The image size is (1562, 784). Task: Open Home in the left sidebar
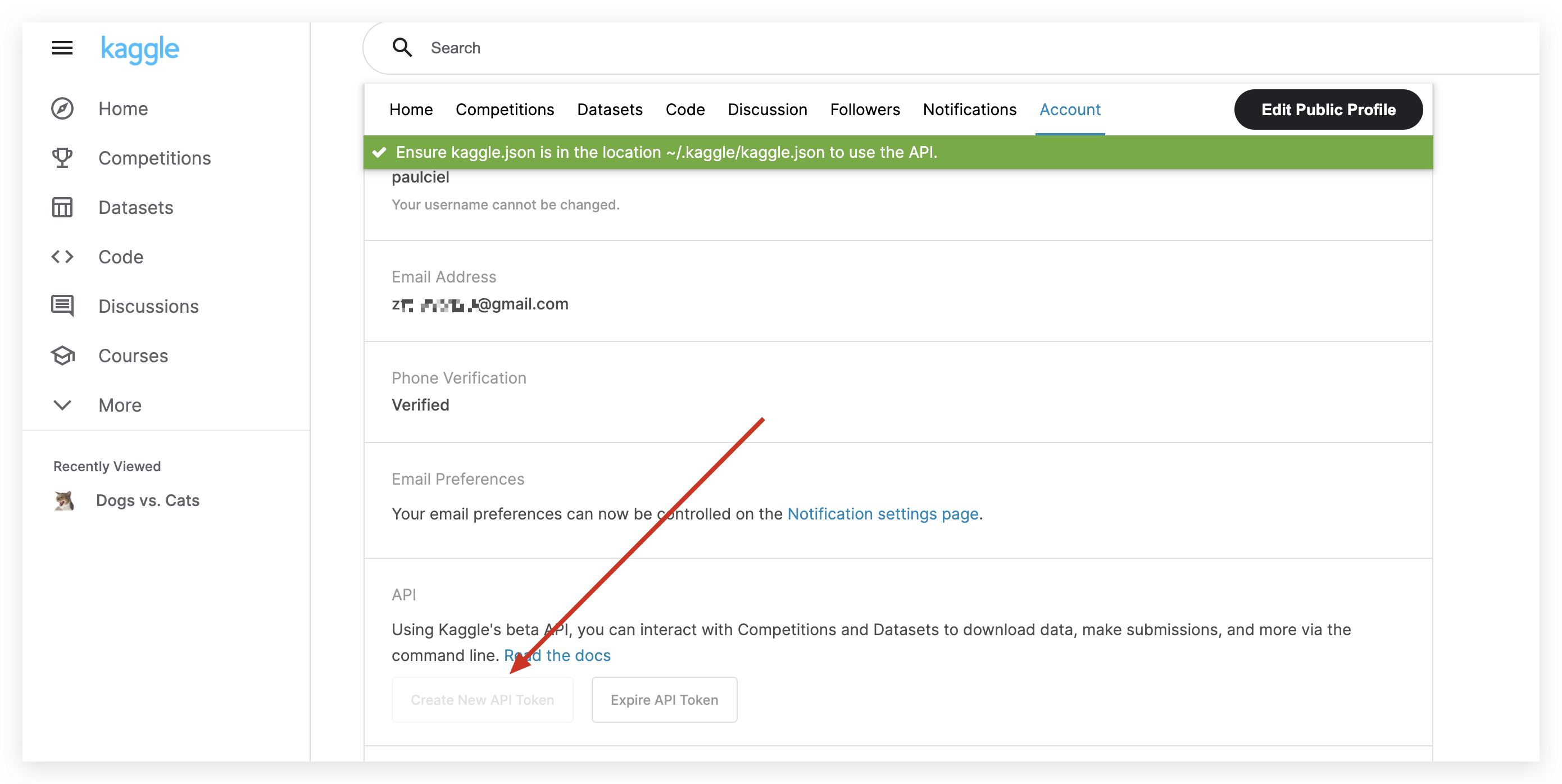tap(123, 108)
